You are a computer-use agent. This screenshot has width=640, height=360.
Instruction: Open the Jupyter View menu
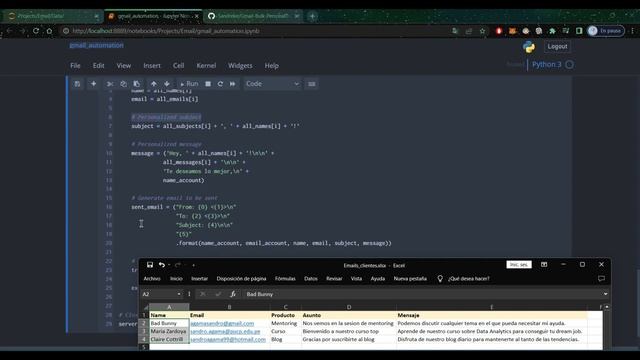click(124, 66)
